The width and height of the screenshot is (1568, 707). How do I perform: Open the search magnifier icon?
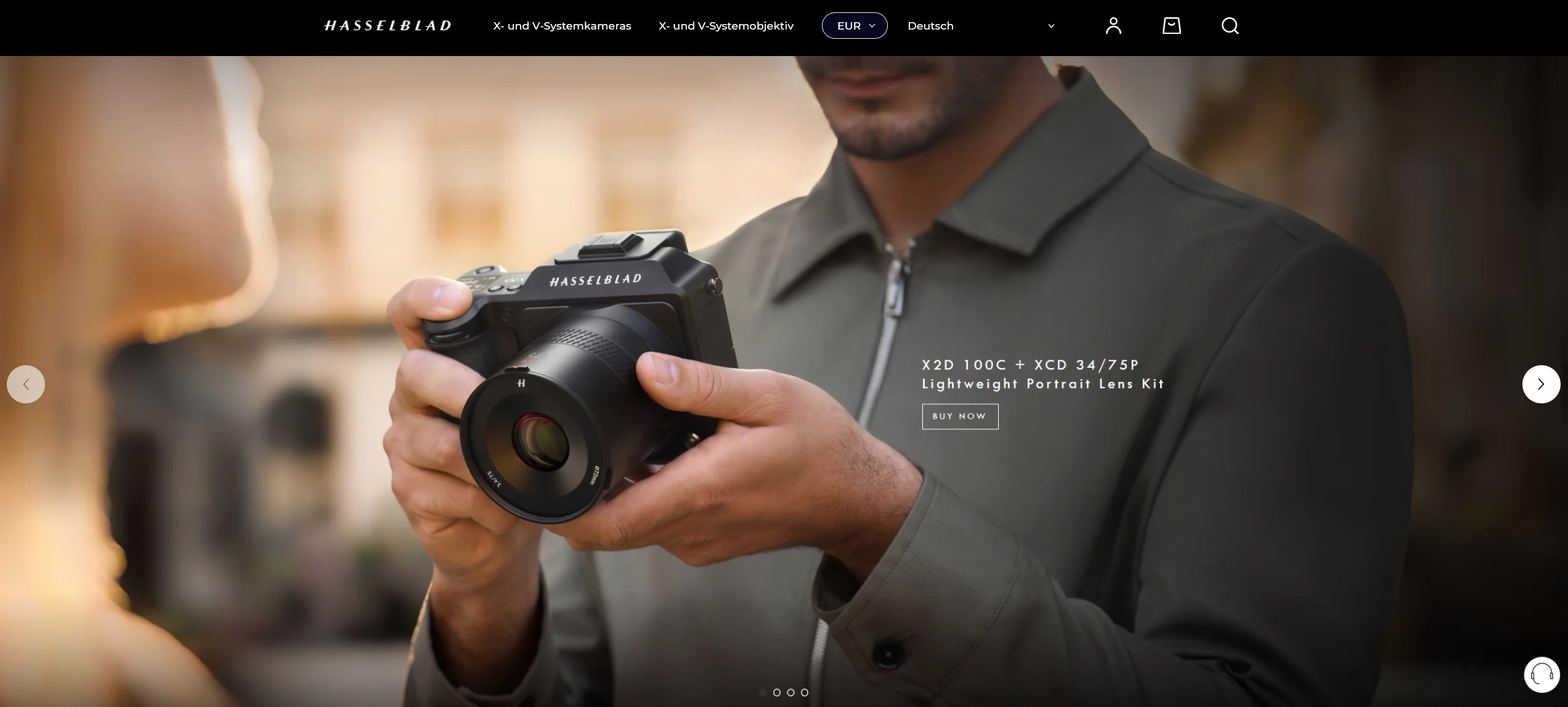click(x=1230, y=26)
